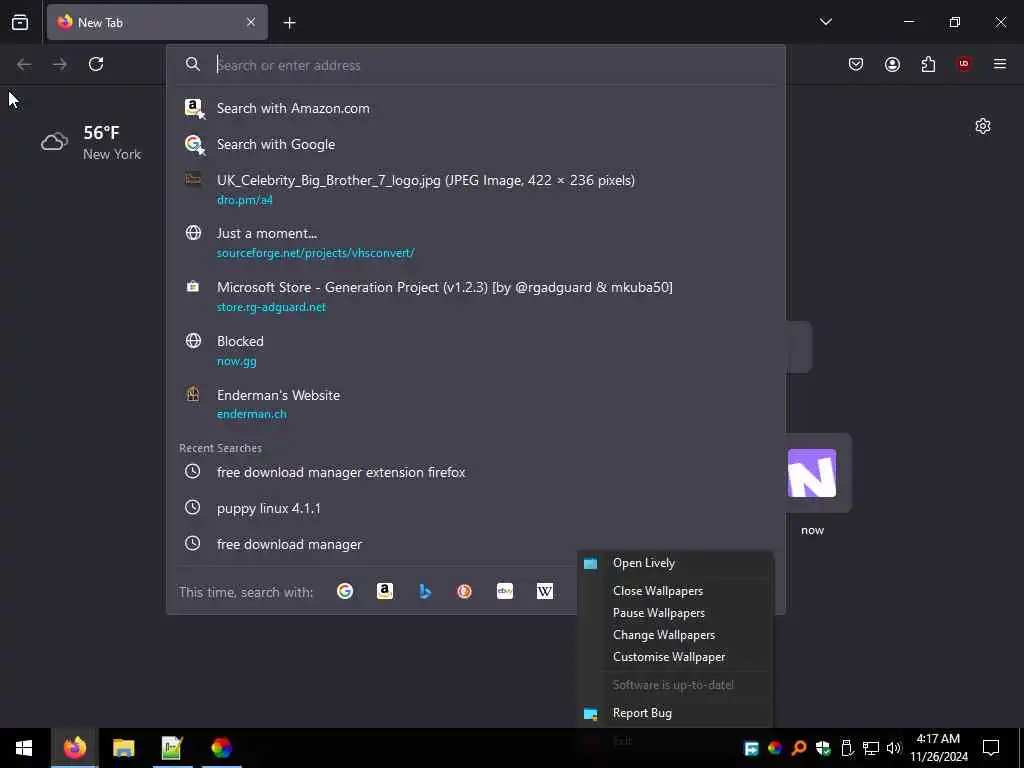This screenshot has height=768, width=1024.
Task: Click the 56°F New York weather widget
Action: coord(91,142)
